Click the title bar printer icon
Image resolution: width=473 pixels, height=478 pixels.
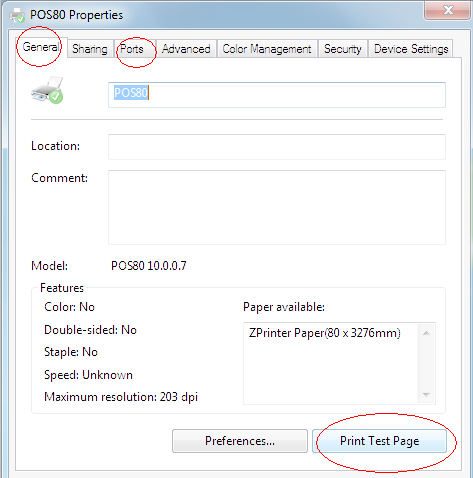coord(17,15)
